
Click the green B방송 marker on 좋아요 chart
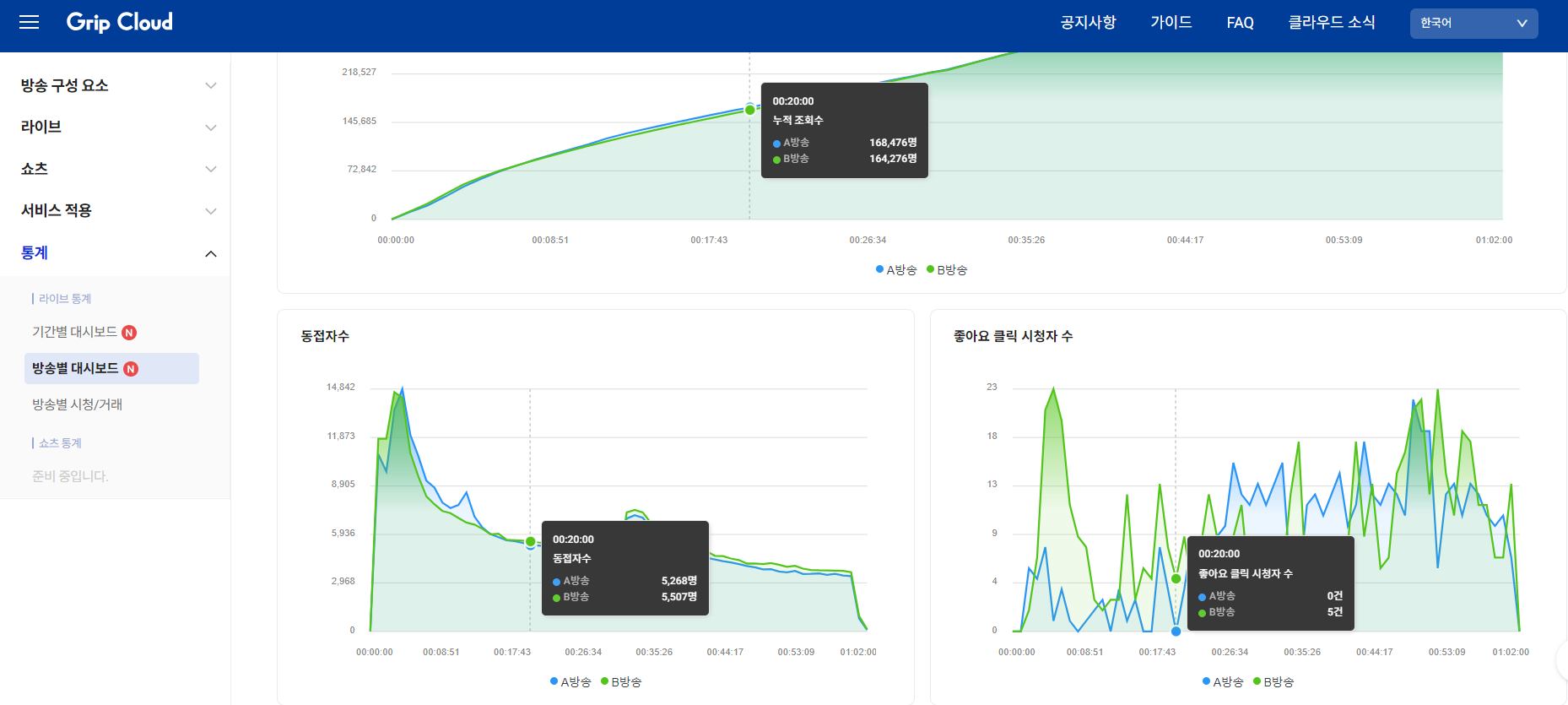point(1176,578)
